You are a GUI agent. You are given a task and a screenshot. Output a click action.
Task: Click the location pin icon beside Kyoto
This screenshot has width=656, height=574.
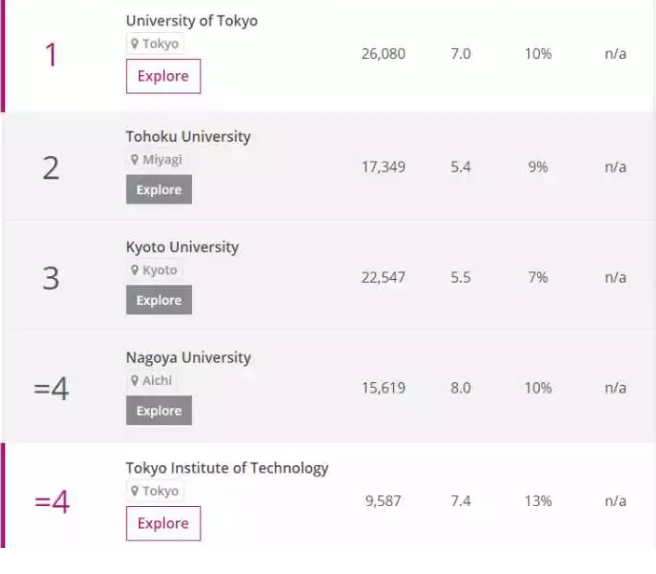click(x=134, y=270)
